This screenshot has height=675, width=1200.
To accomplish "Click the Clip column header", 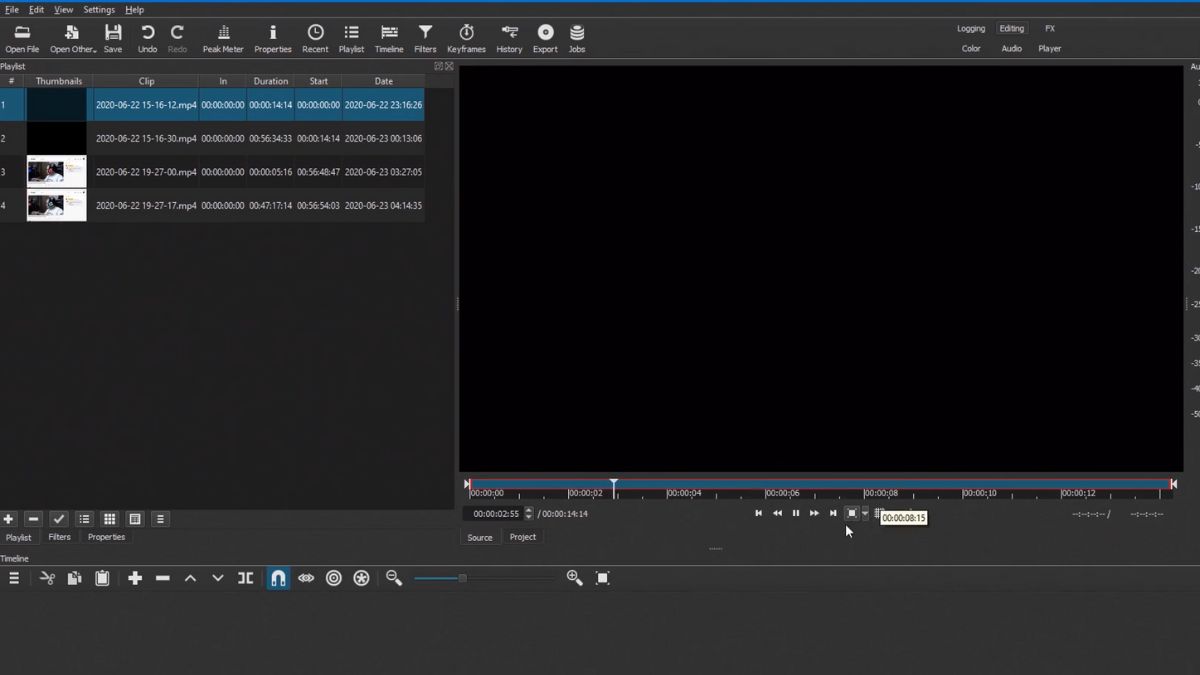I will [x=147, y=81].
